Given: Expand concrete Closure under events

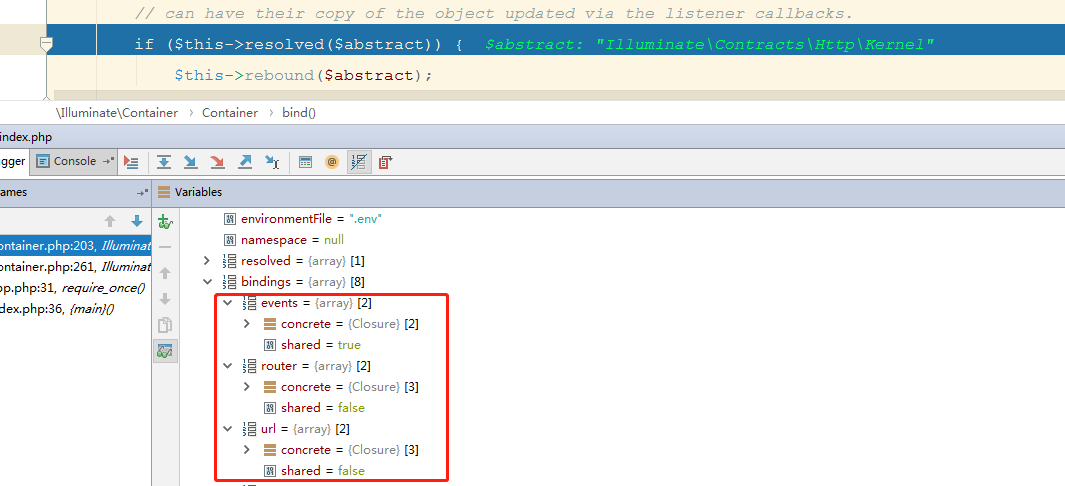Looking at the screenshot, I should [x=247, y=324].
